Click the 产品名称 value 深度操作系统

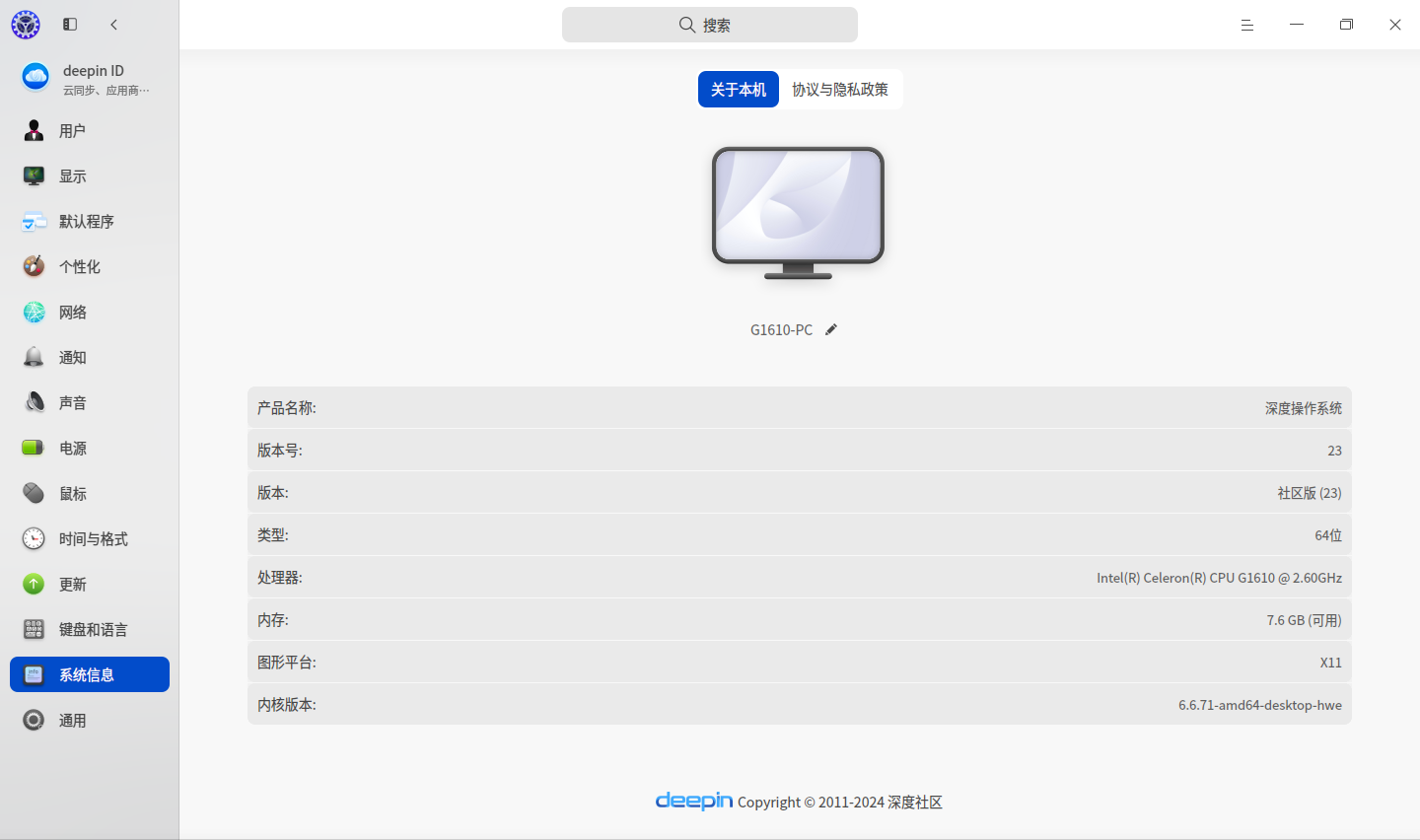point(1304,408)
